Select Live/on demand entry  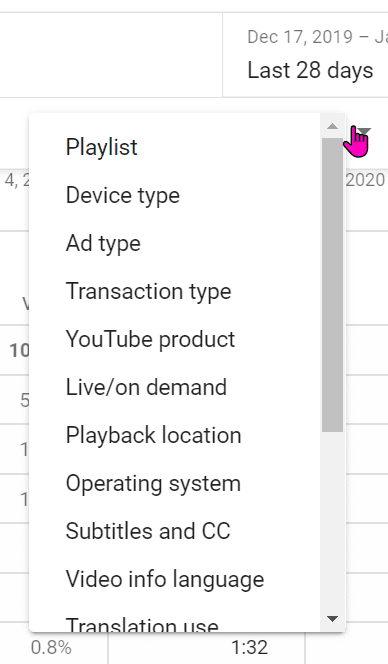(x=175, y=387)
